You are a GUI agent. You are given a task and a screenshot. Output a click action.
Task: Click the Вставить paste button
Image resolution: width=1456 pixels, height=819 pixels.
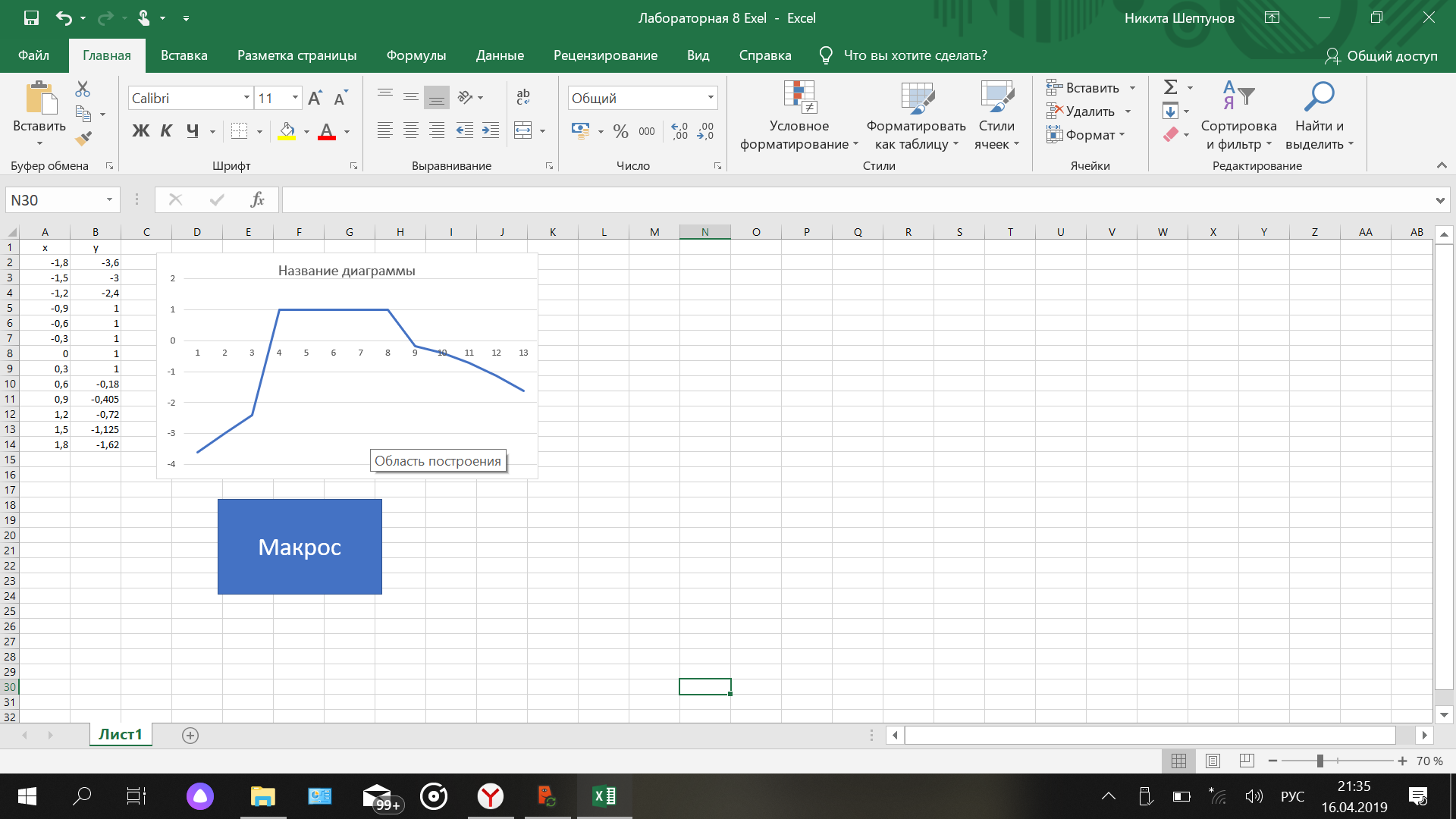pyautogui.click(x=39, y=114)
